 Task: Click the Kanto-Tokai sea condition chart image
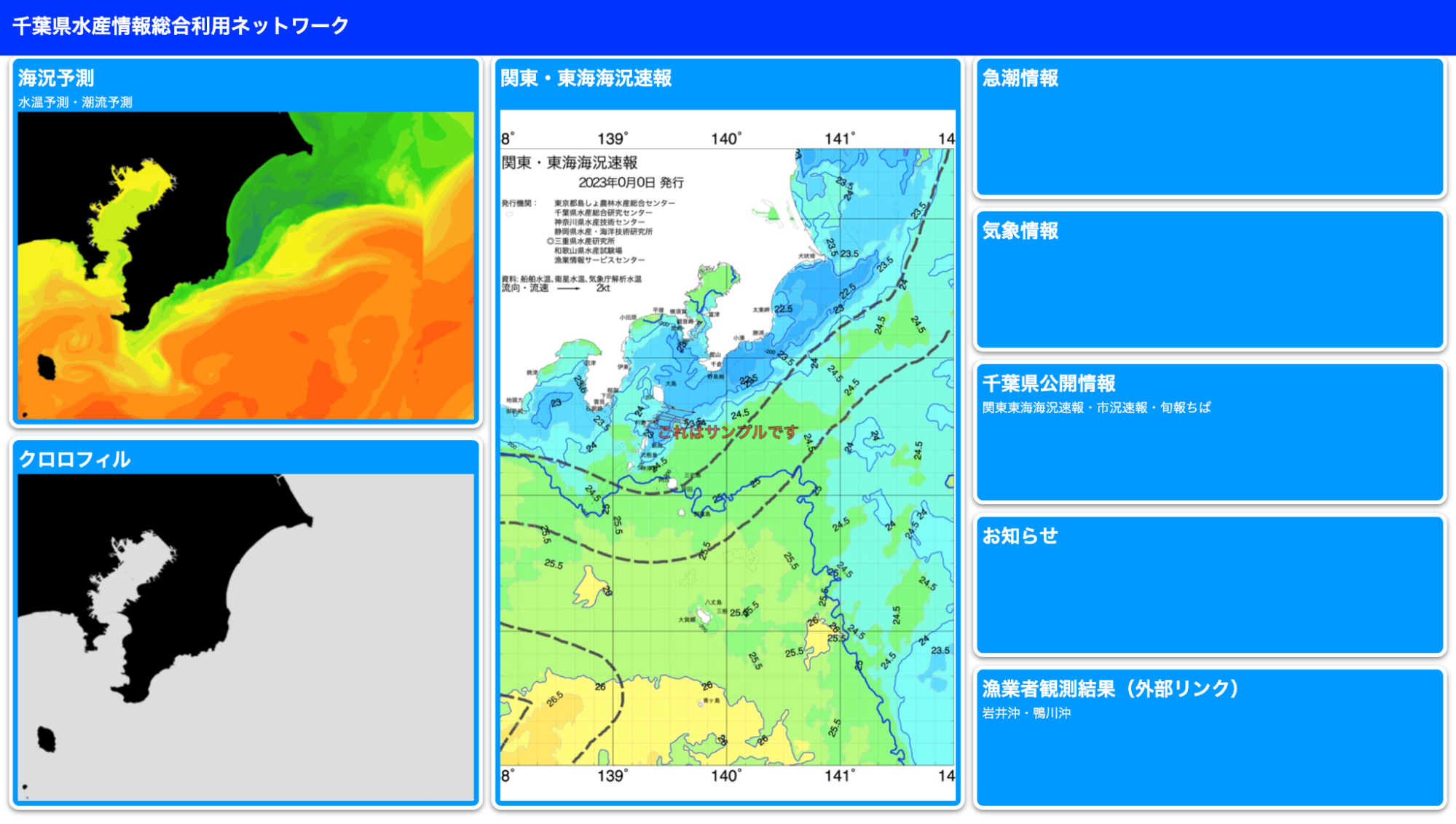pyautogui.click(x=728, y=455)
